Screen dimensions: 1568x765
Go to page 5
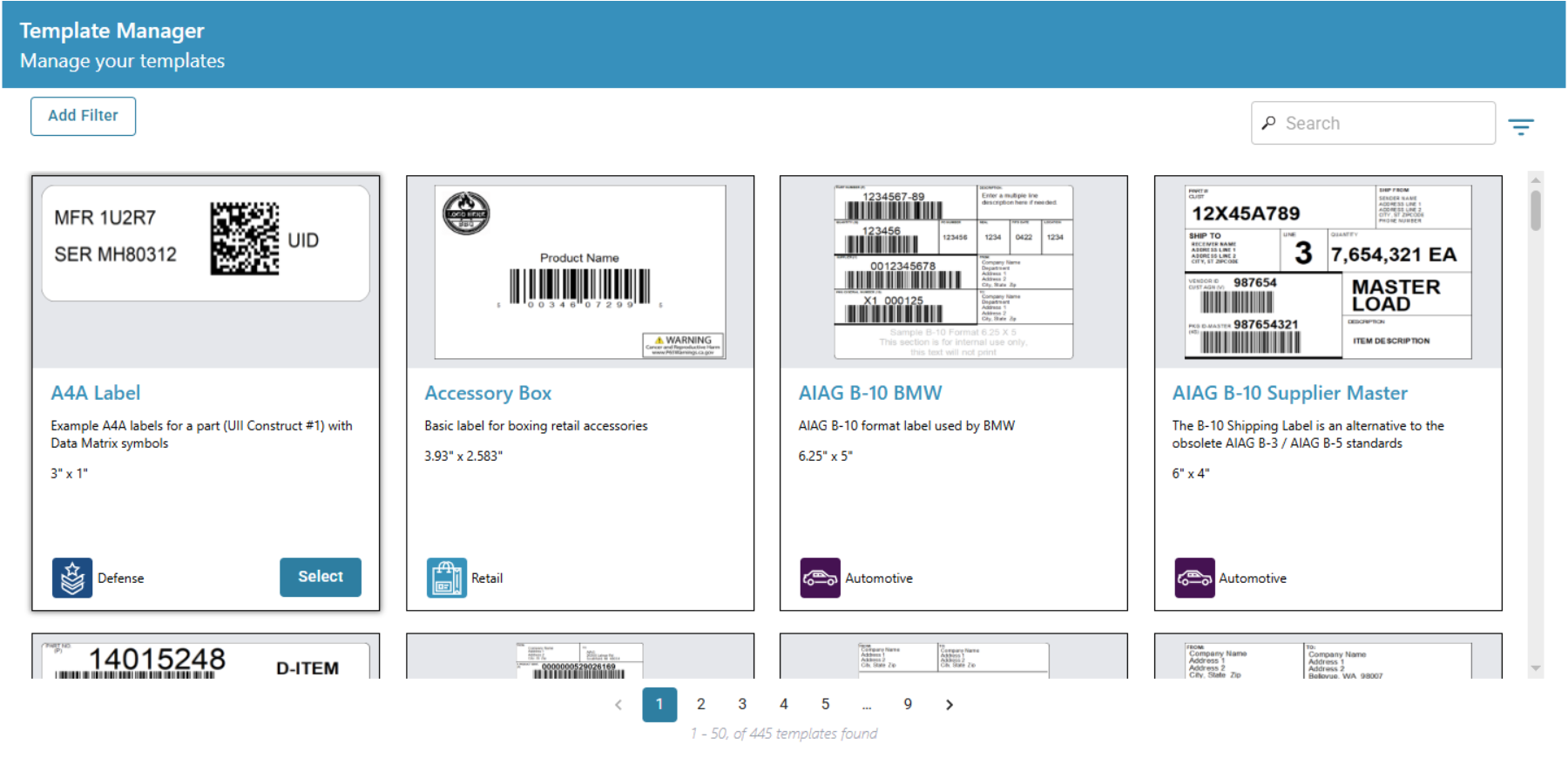825,705
